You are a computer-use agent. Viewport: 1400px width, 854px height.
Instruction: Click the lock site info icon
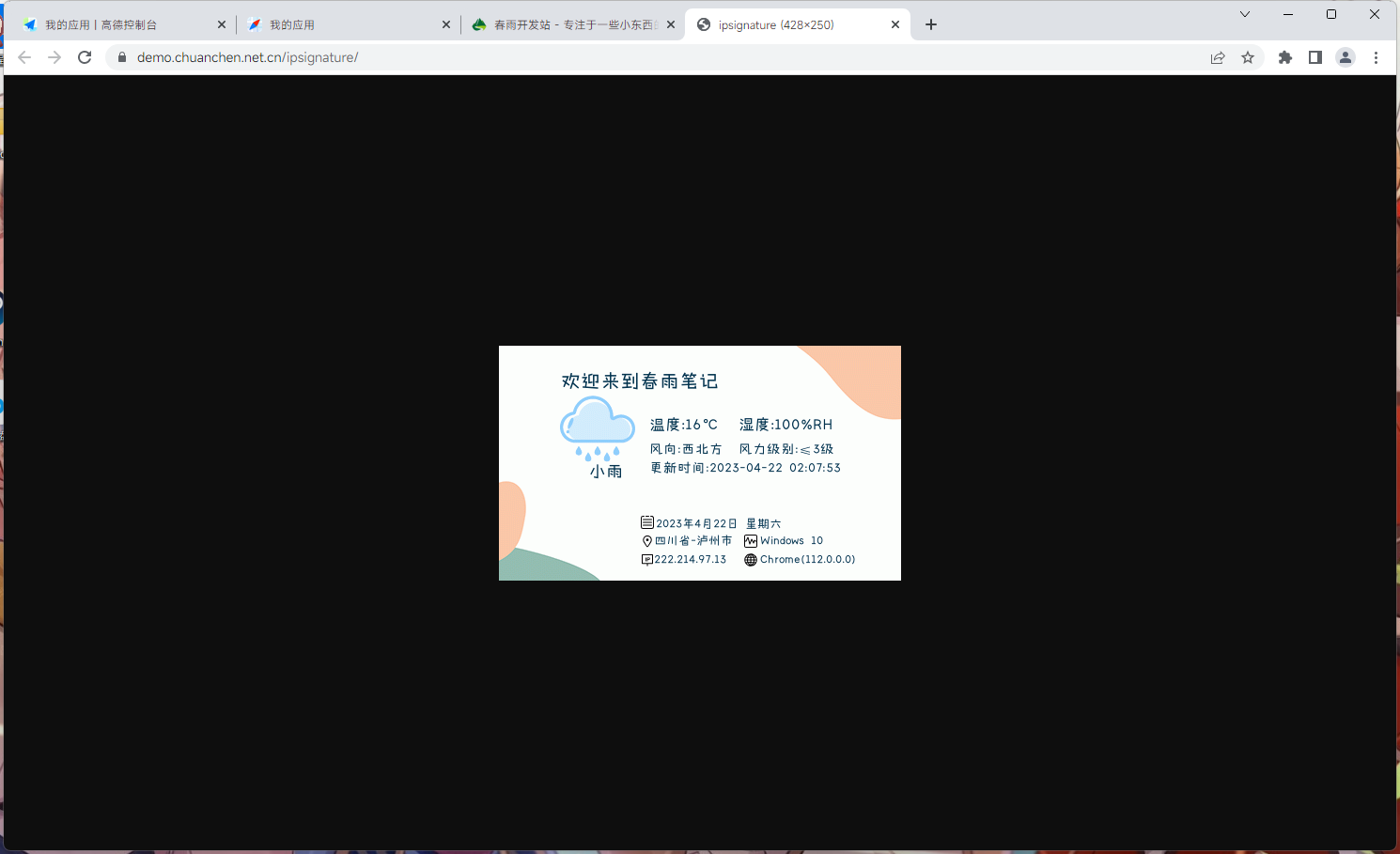tap(121, 57)
